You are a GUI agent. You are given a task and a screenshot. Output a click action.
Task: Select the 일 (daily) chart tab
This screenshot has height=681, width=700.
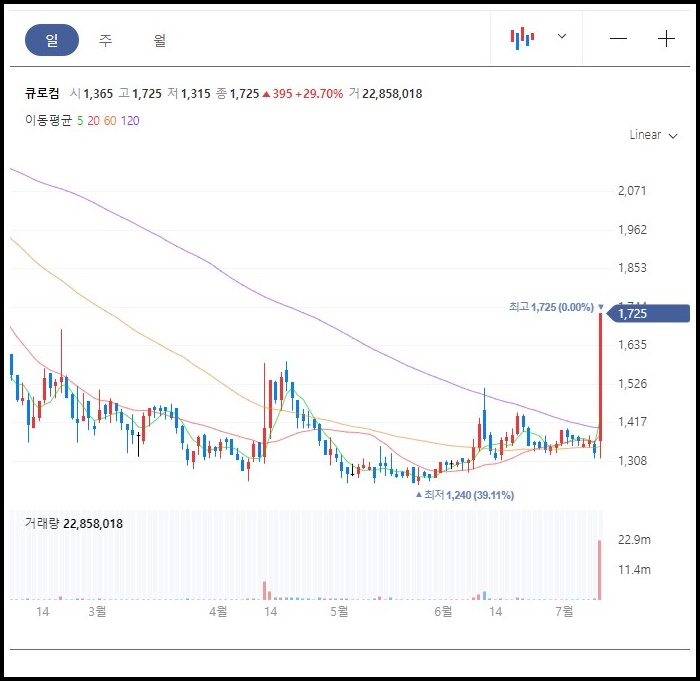point(52,40)
